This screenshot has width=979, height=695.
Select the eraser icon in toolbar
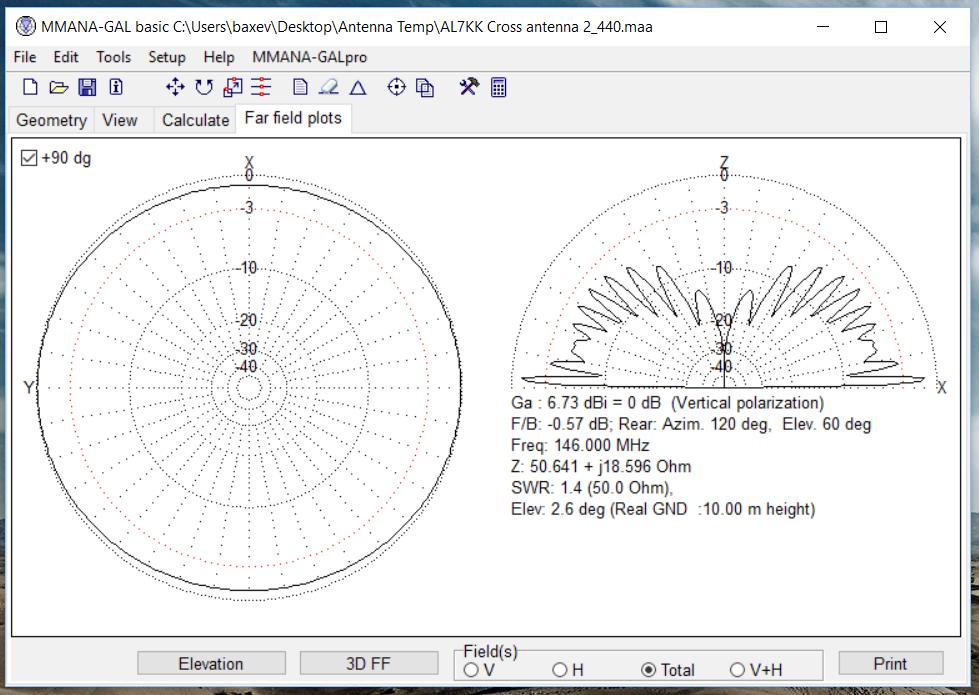pos(328,87)
